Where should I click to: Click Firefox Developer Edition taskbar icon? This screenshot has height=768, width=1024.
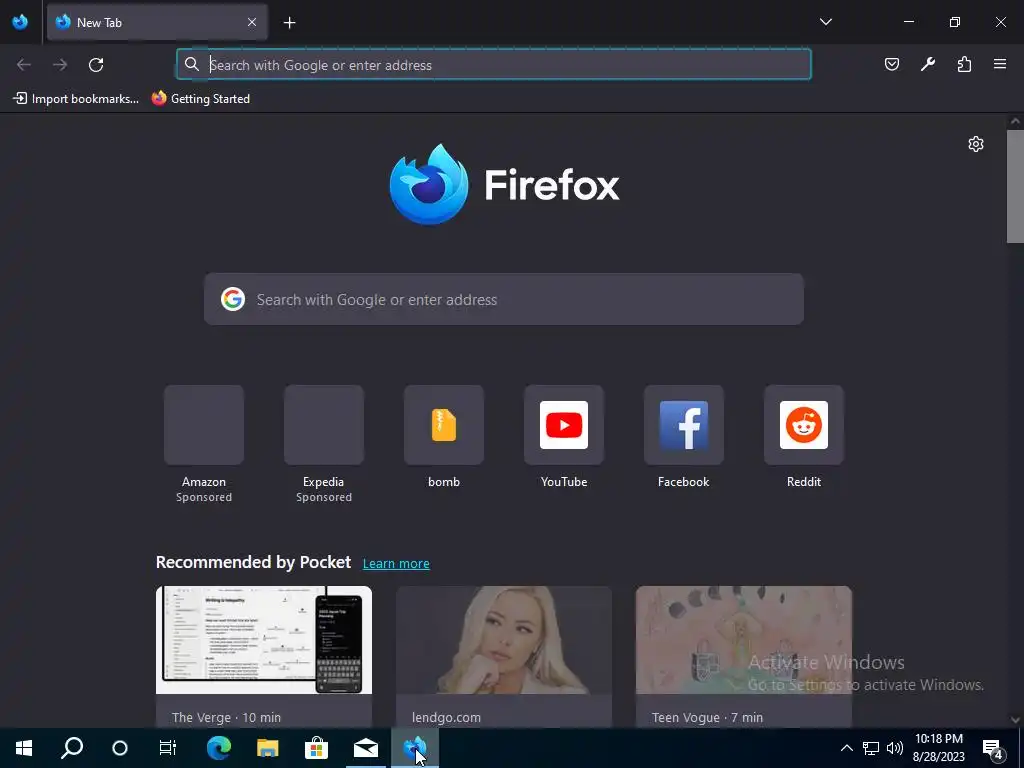[x=415, y=748]
